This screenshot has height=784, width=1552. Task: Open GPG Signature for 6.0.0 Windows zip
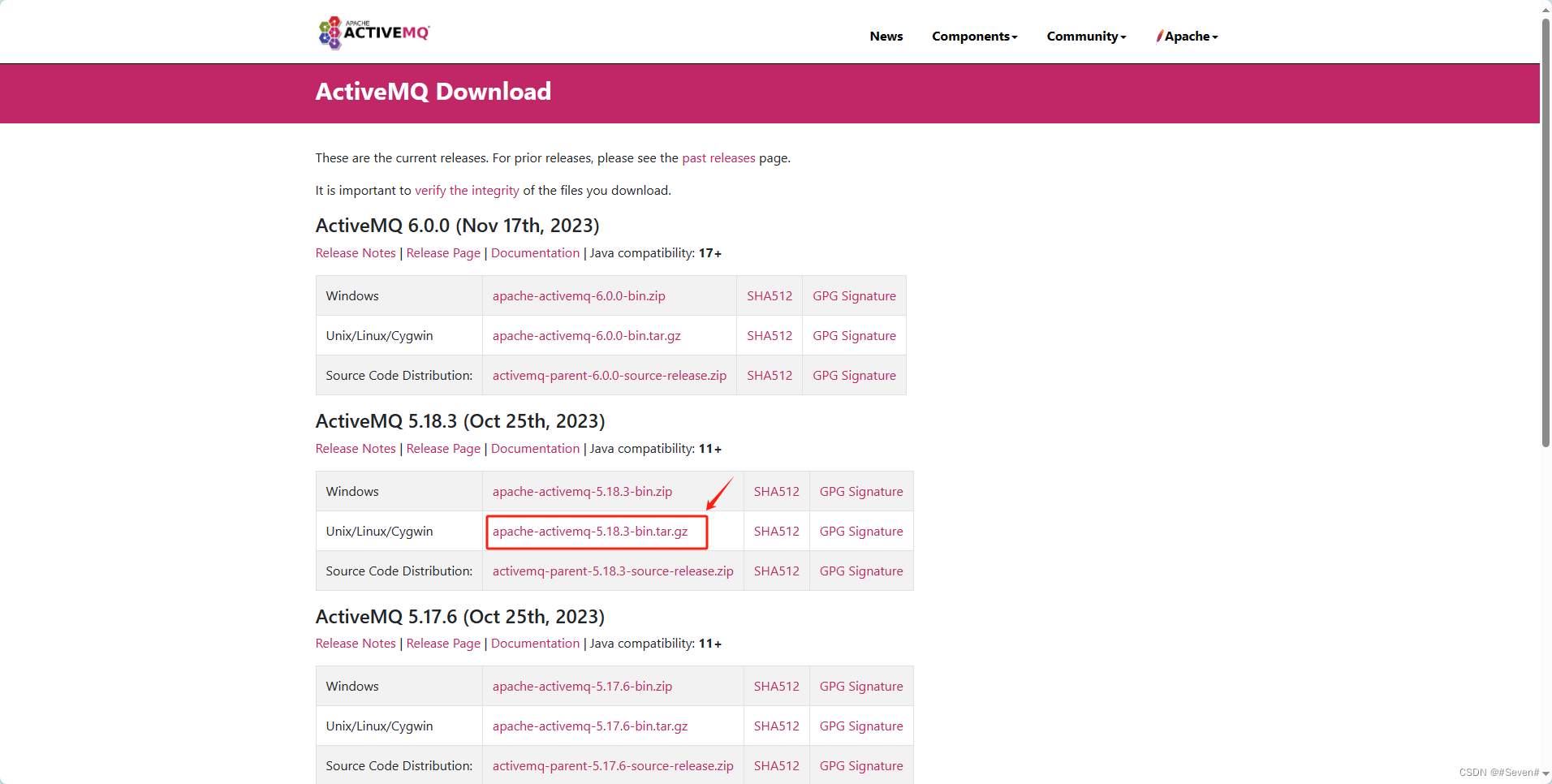click(854, 296)
